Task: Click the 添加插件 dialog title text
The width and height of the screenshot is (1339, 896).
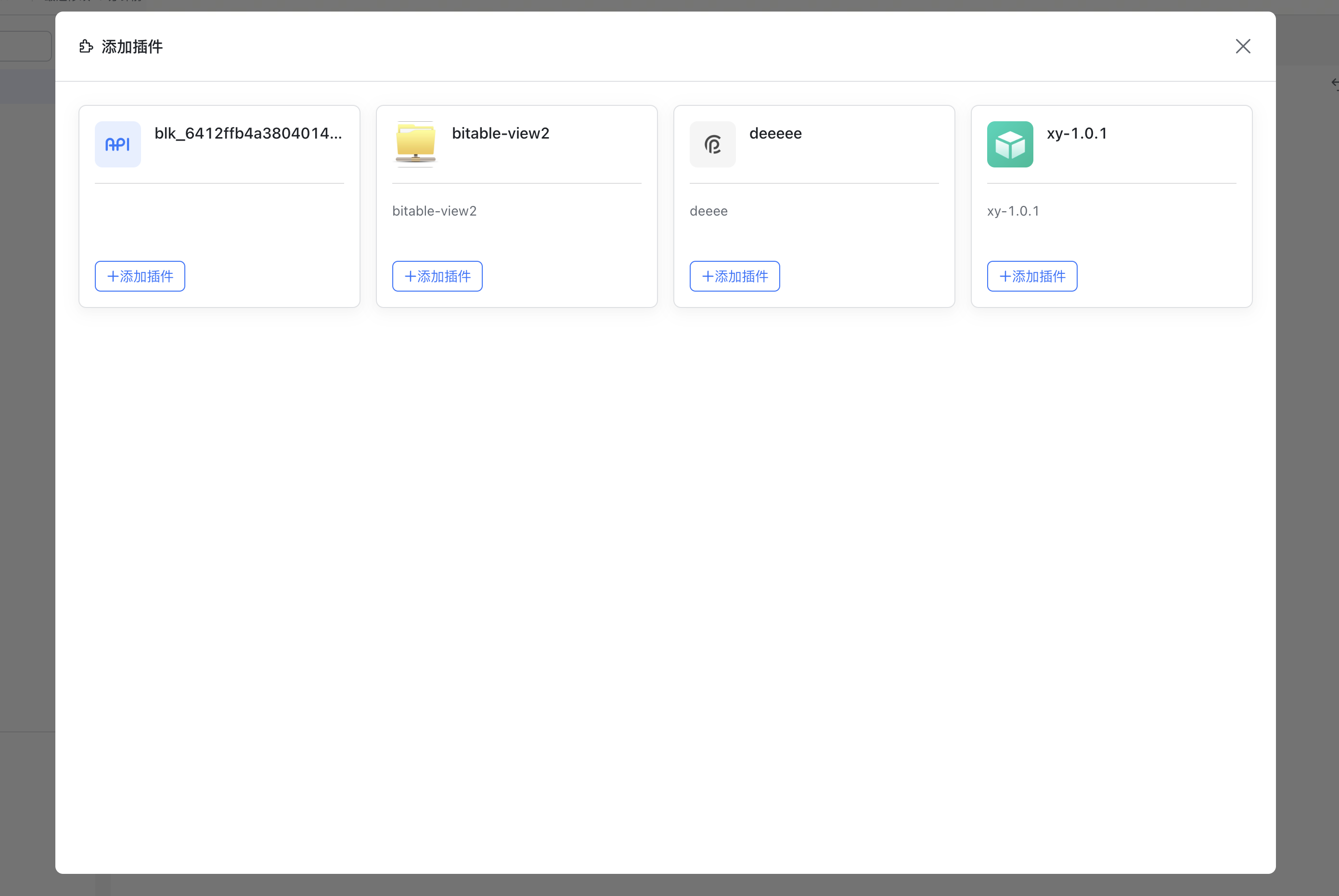Action: click(x=132, y=46)
